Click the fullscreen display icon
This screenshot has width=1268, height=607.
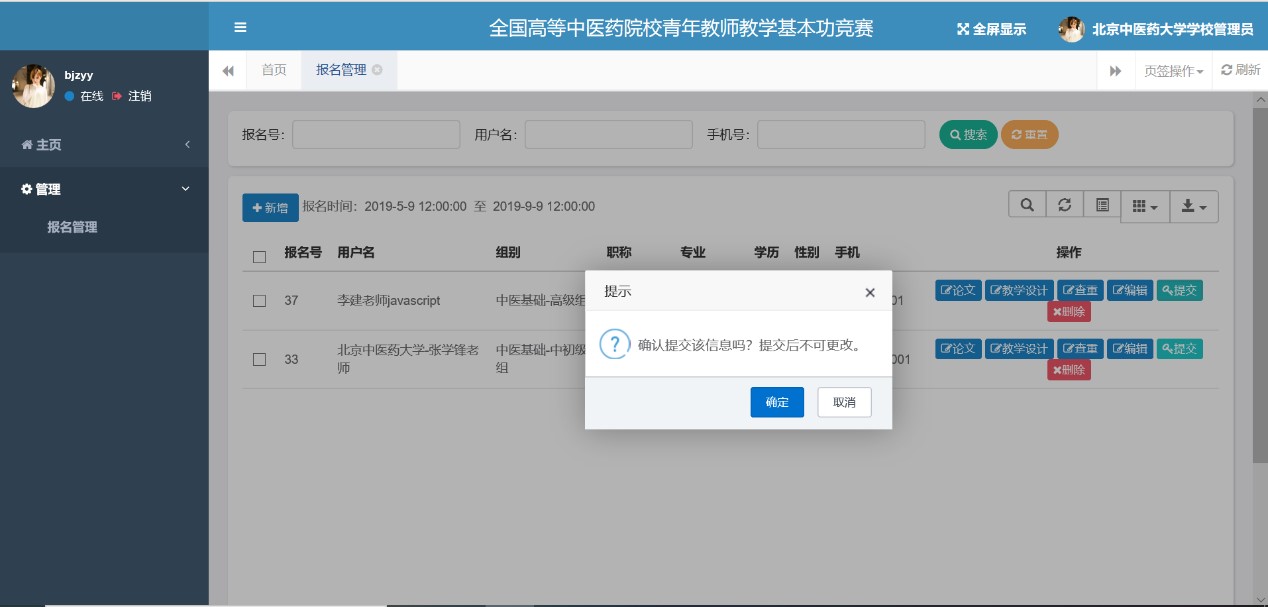click(964, 30)
